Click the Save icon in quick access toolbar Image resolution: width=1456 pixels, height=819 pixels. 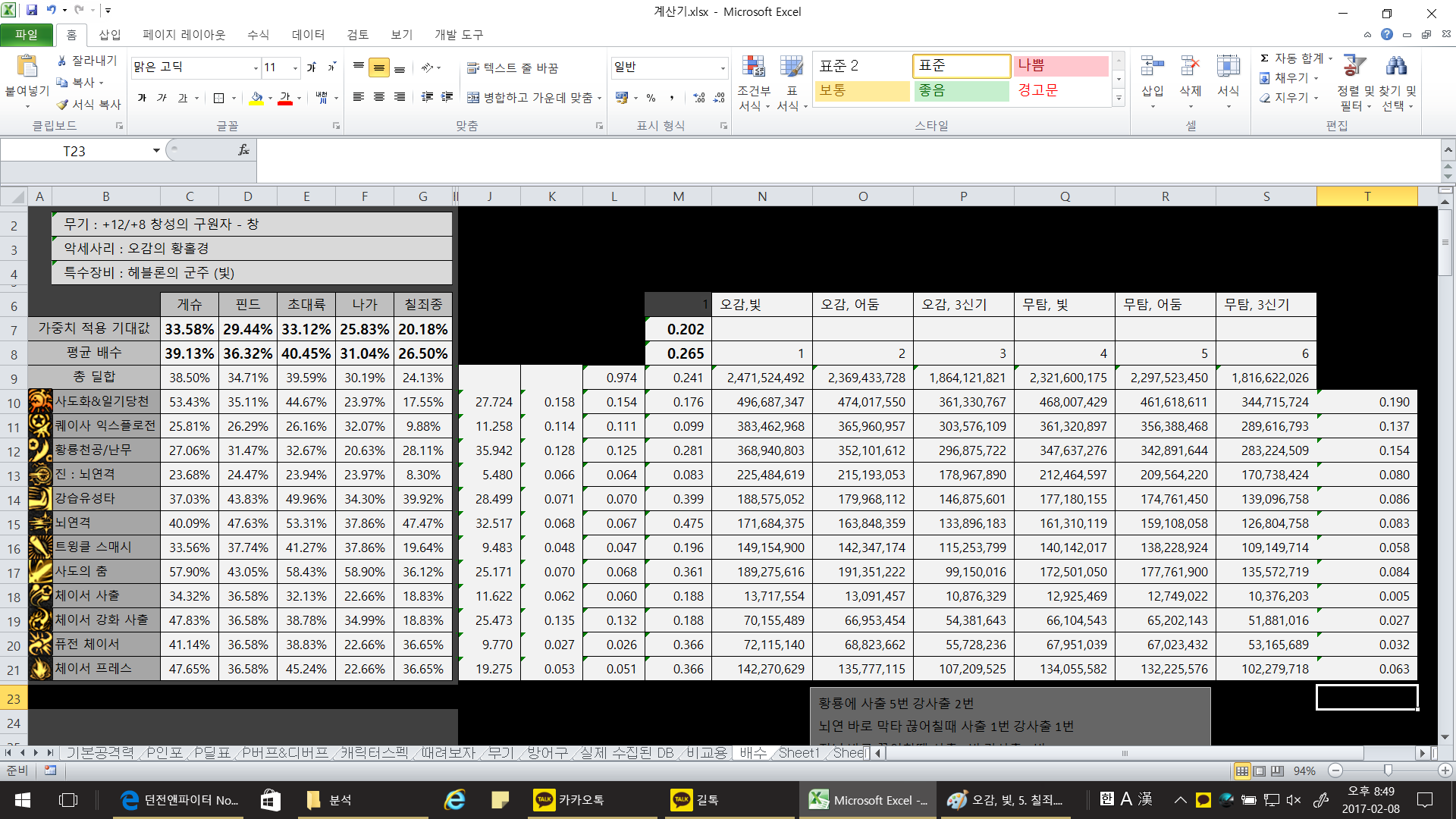coord(32,11)
